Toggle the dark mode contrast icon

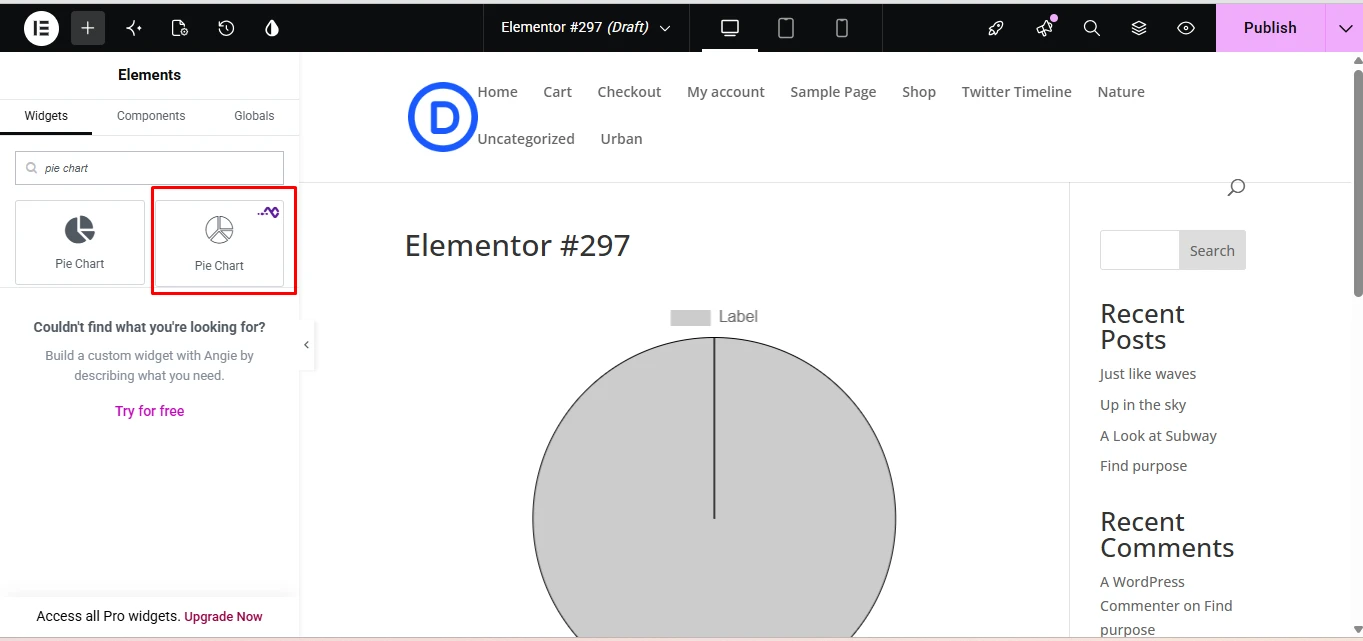tap(272, 28)
